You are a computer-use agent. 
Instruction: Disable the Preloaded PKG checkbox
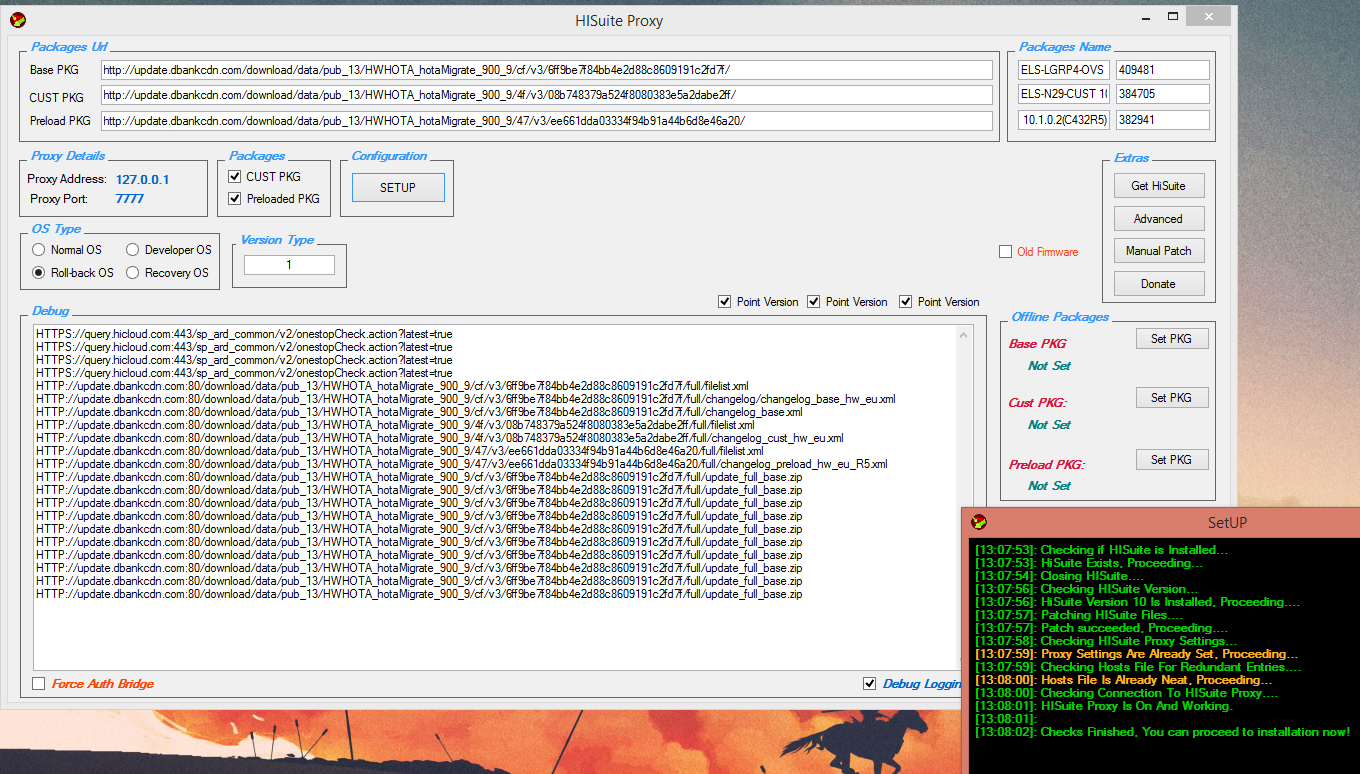235,198
